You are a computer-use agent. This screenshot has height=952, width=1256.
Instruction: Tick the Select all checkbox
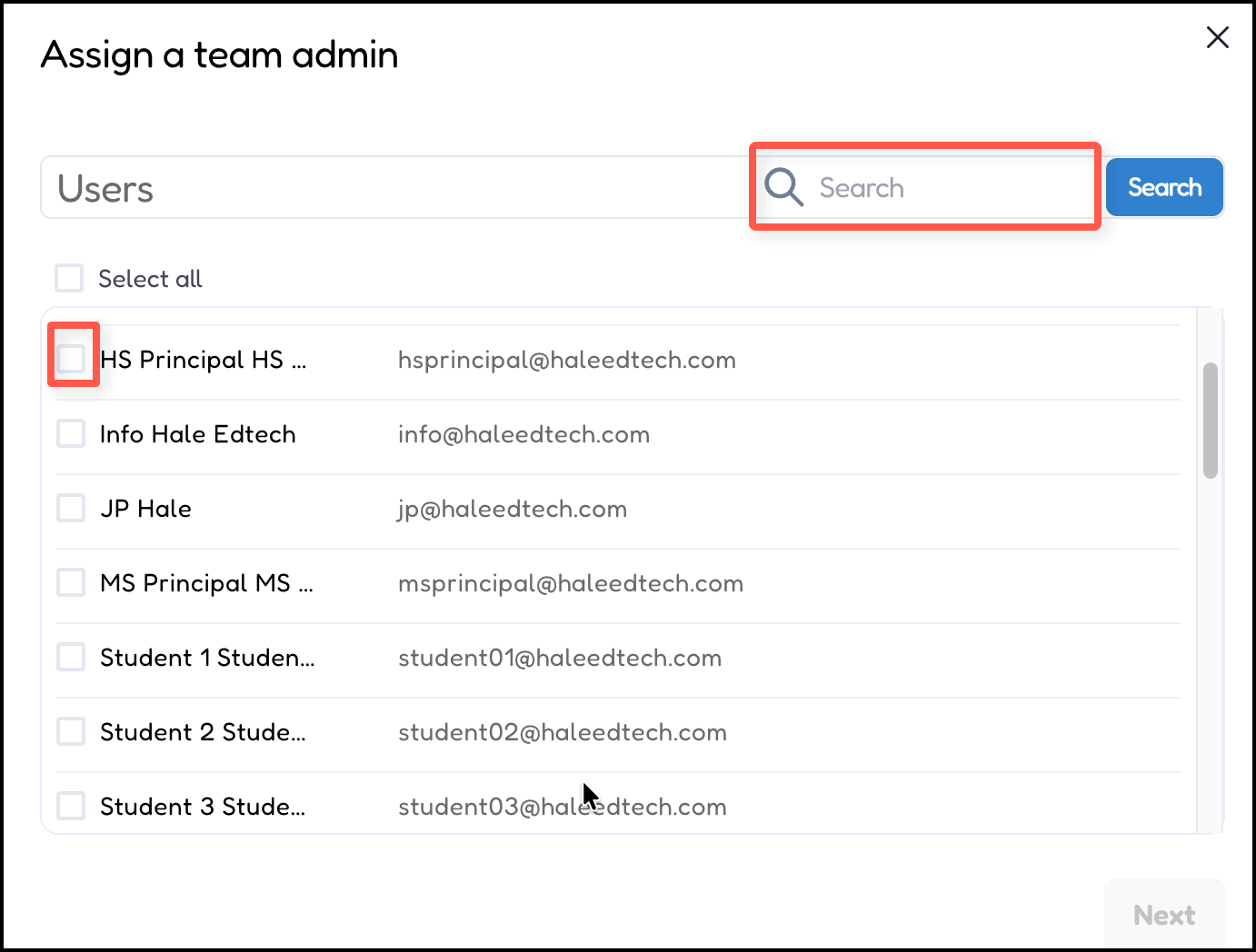click(x=69, y=278)
